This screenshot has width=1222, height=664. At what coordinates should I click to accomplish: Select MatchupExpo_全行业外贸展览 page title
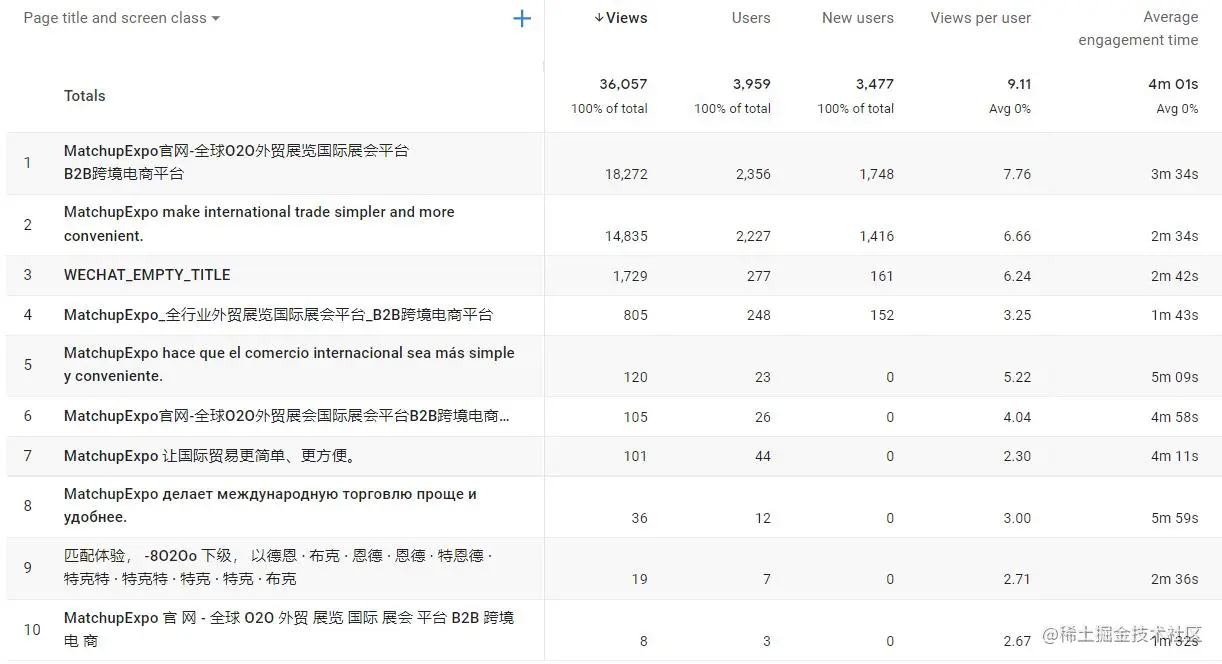click(279, 315)
